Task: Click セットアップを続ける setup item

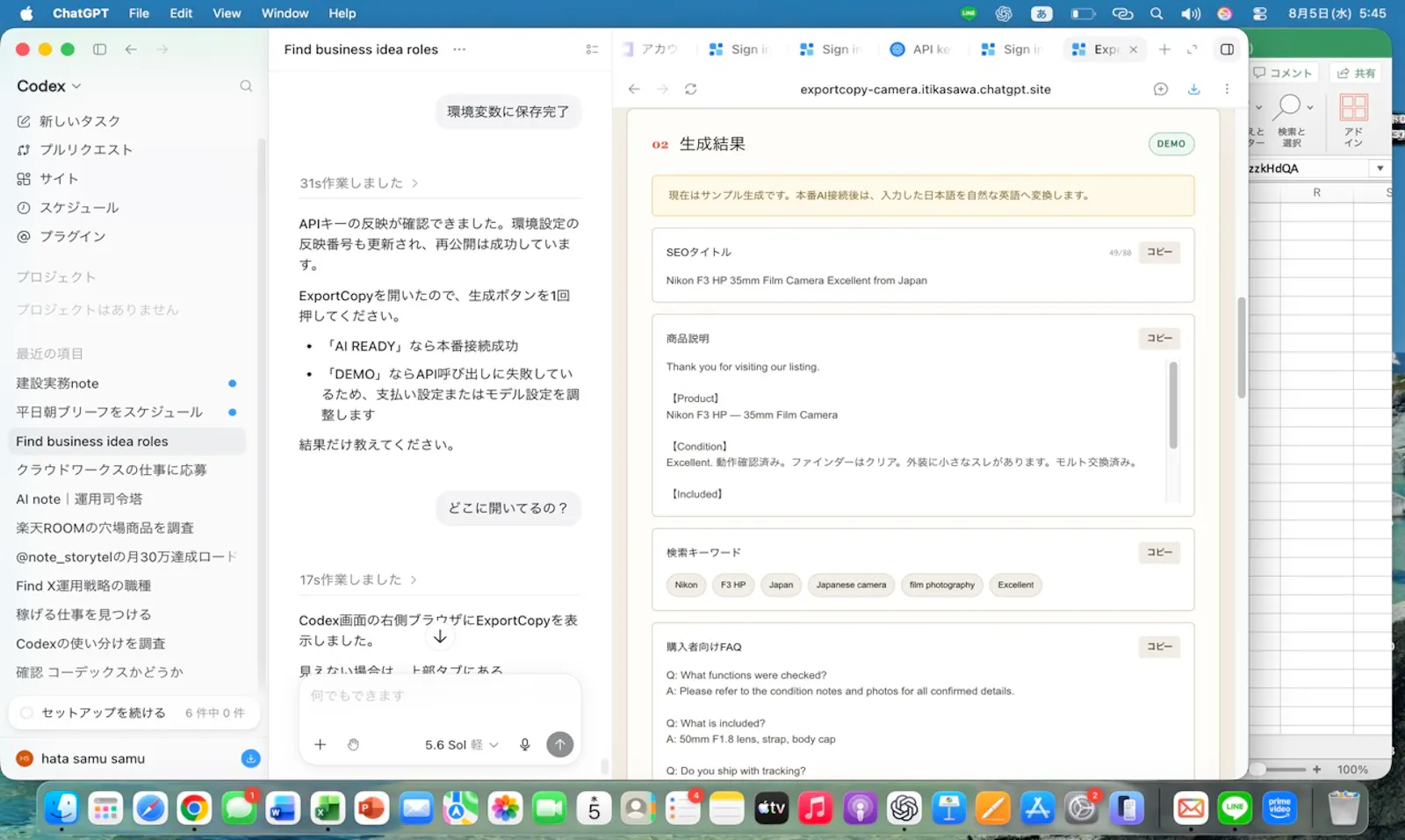Action: pos(133,713)
